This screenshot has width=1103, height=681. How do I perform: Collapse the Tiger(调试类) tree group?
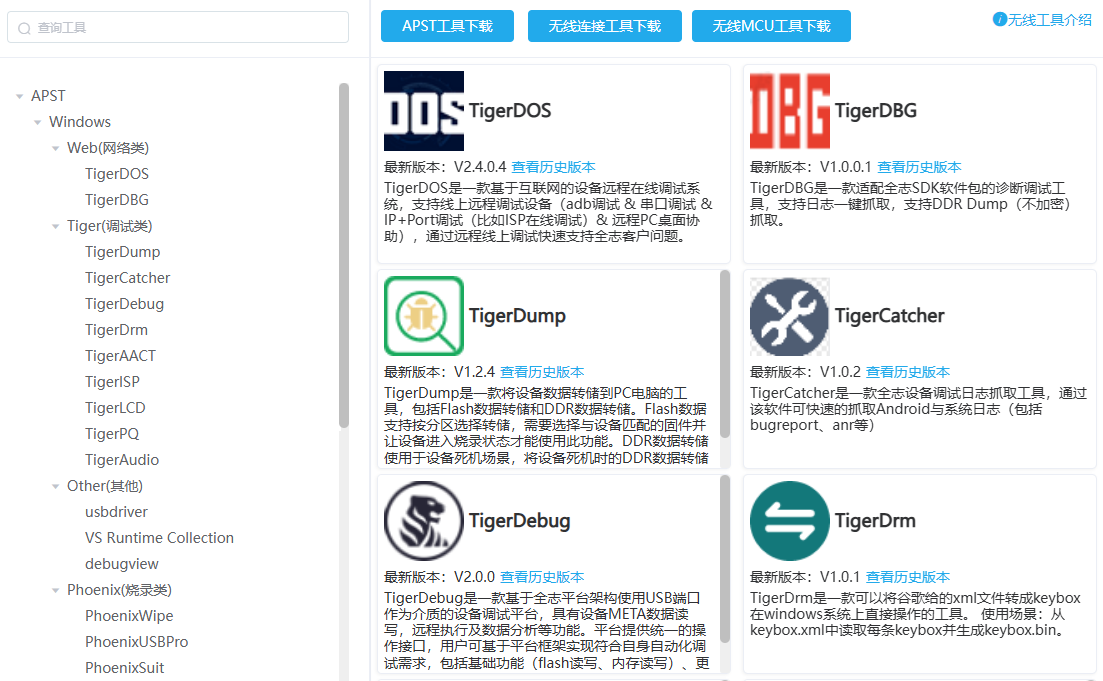pos(56,227)
